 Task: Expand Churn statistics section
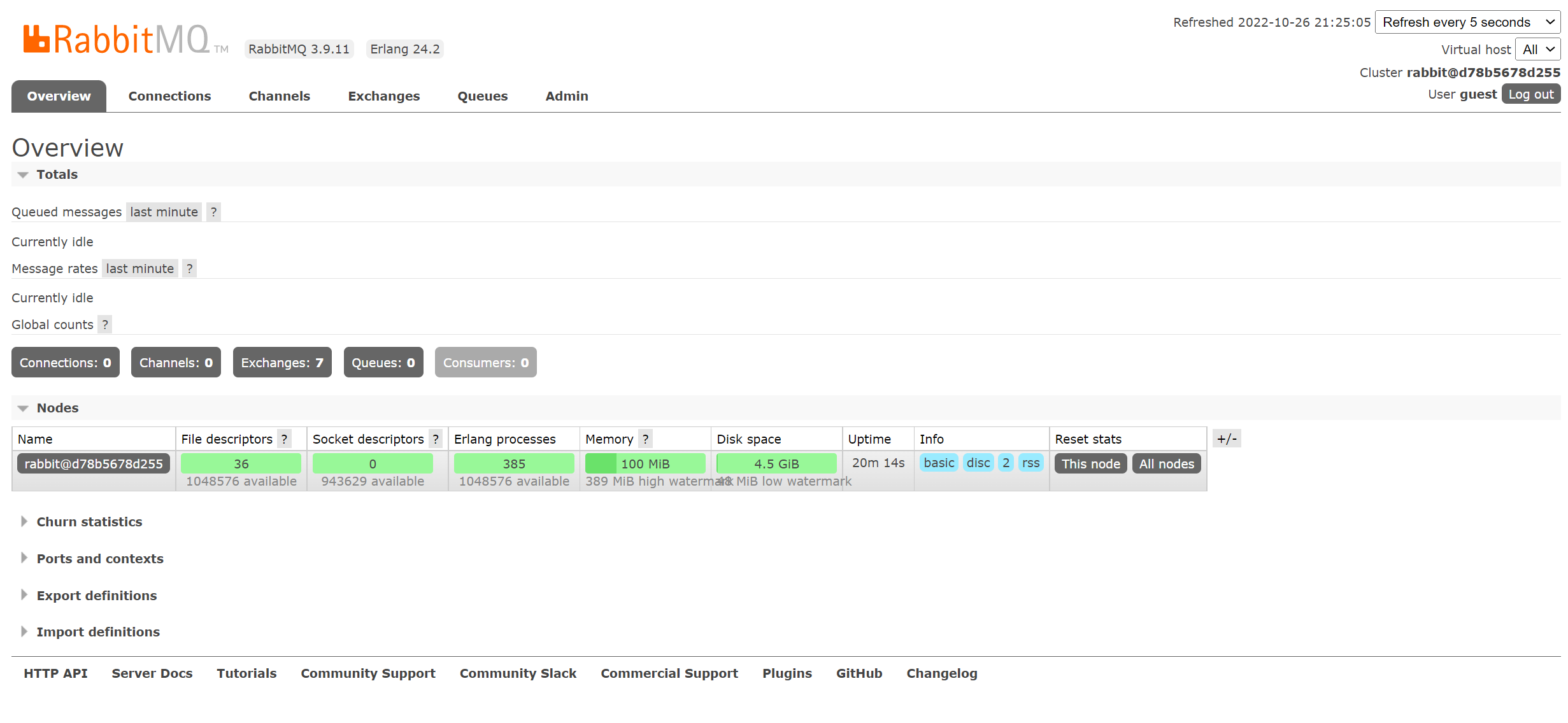tap(89, 522)
